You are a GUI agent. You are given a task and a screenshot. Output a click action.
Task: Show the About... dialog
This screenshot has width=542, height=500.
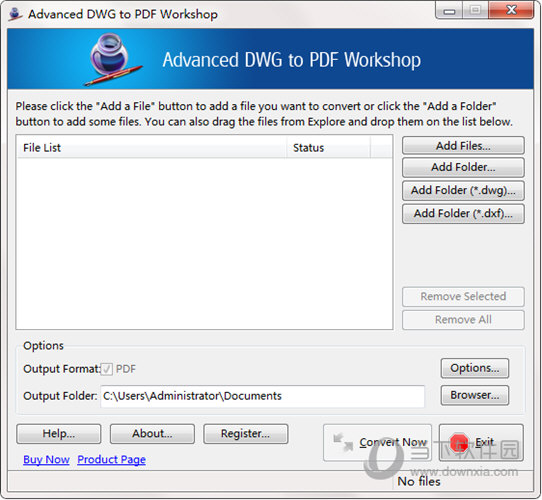coord(152,434)
